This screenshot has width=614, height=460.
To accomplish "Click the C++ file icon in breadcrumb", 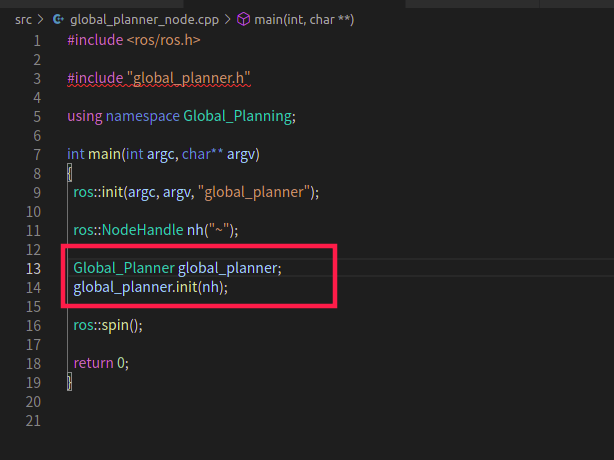I will coord(58,19).
